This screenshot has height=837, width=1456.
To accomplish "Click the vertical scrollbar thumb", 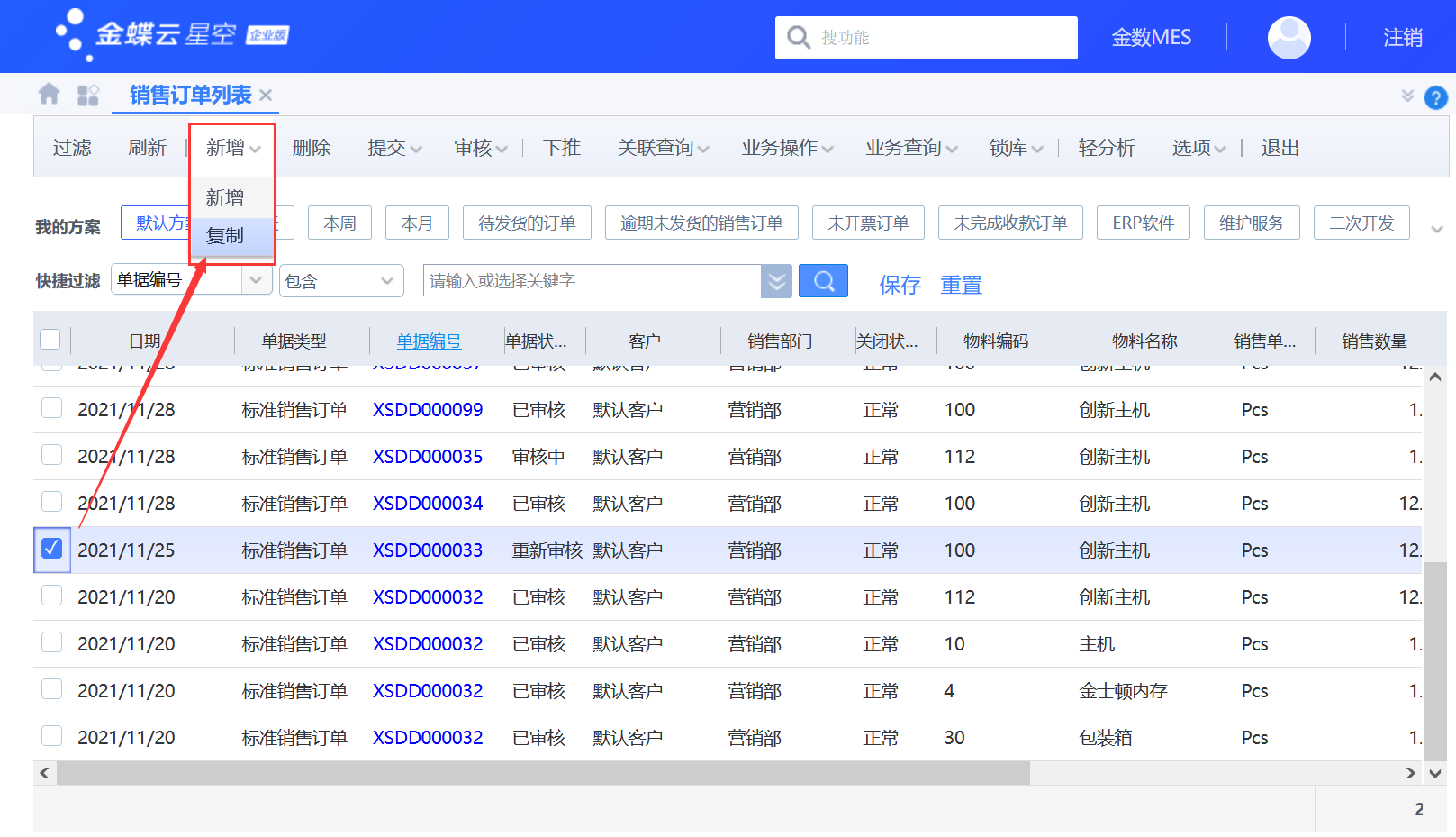I will pos(1434,661).
